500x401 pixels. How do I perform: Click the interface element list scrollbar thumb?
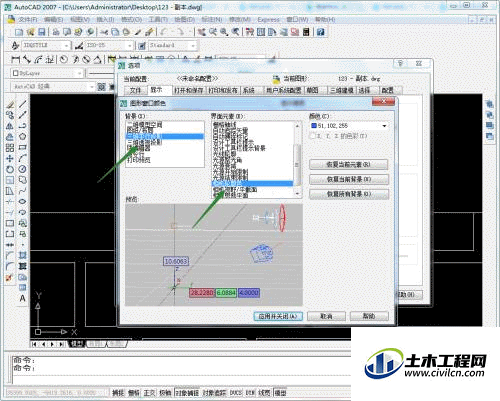297,165
